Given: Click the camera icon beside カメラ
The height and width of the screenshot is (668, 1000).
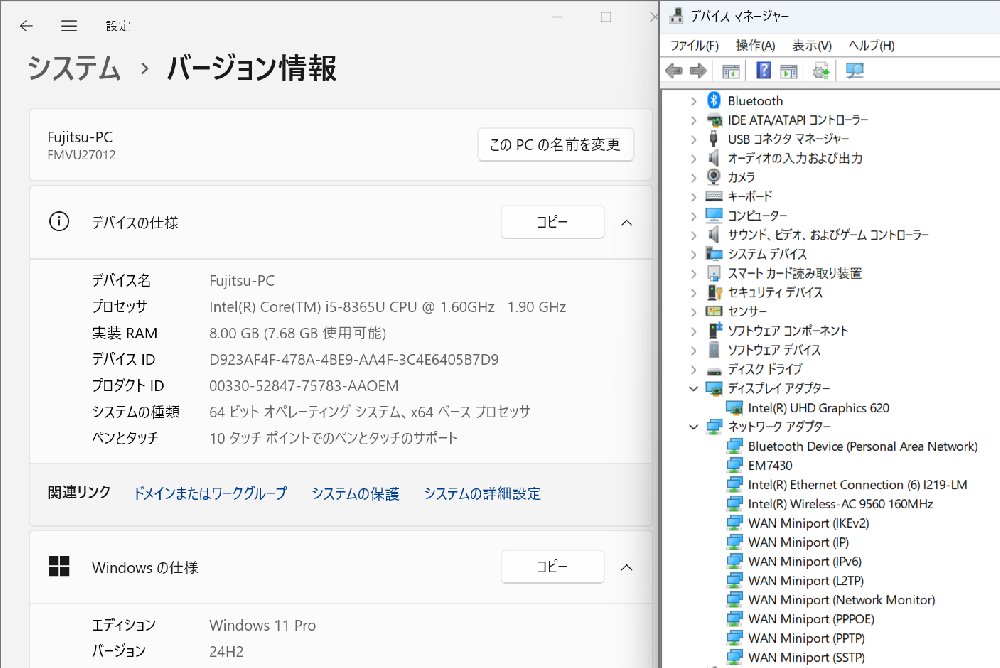Looking at the screenshot, I should 714,177.
